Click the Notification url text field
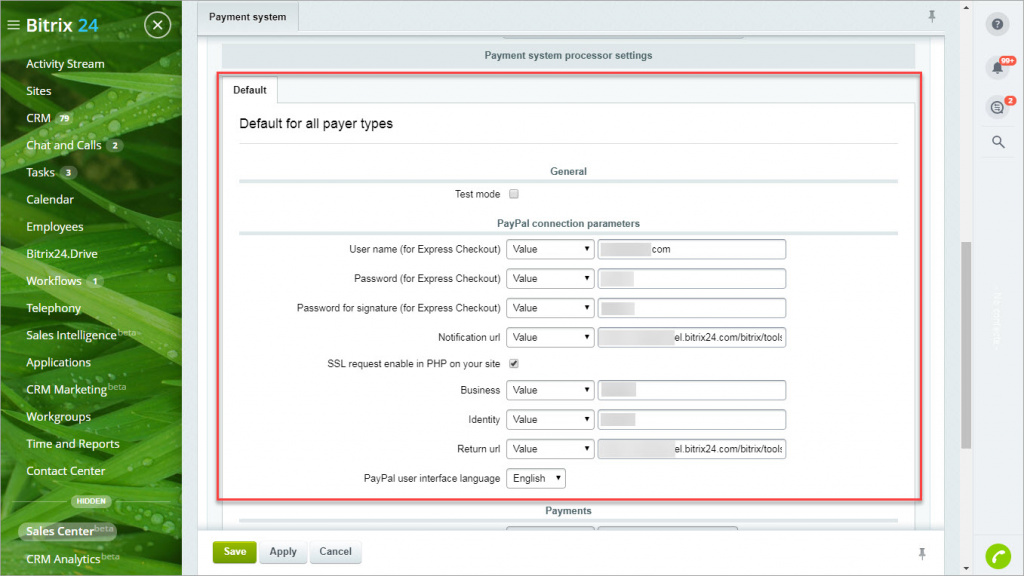 tap(692, 338)
